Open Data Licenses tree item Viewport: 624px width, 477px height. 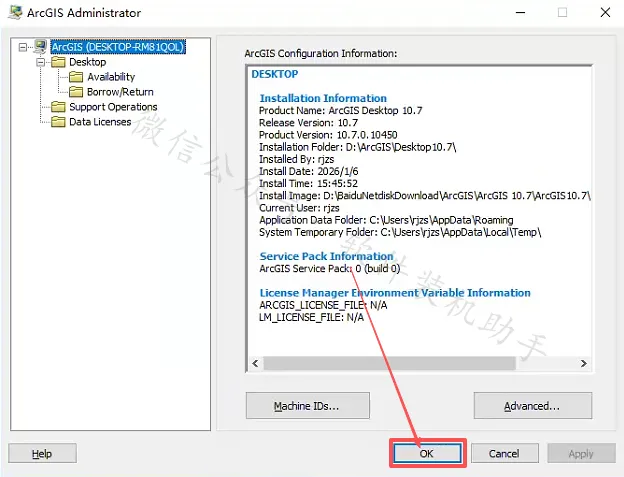(100, 122)
